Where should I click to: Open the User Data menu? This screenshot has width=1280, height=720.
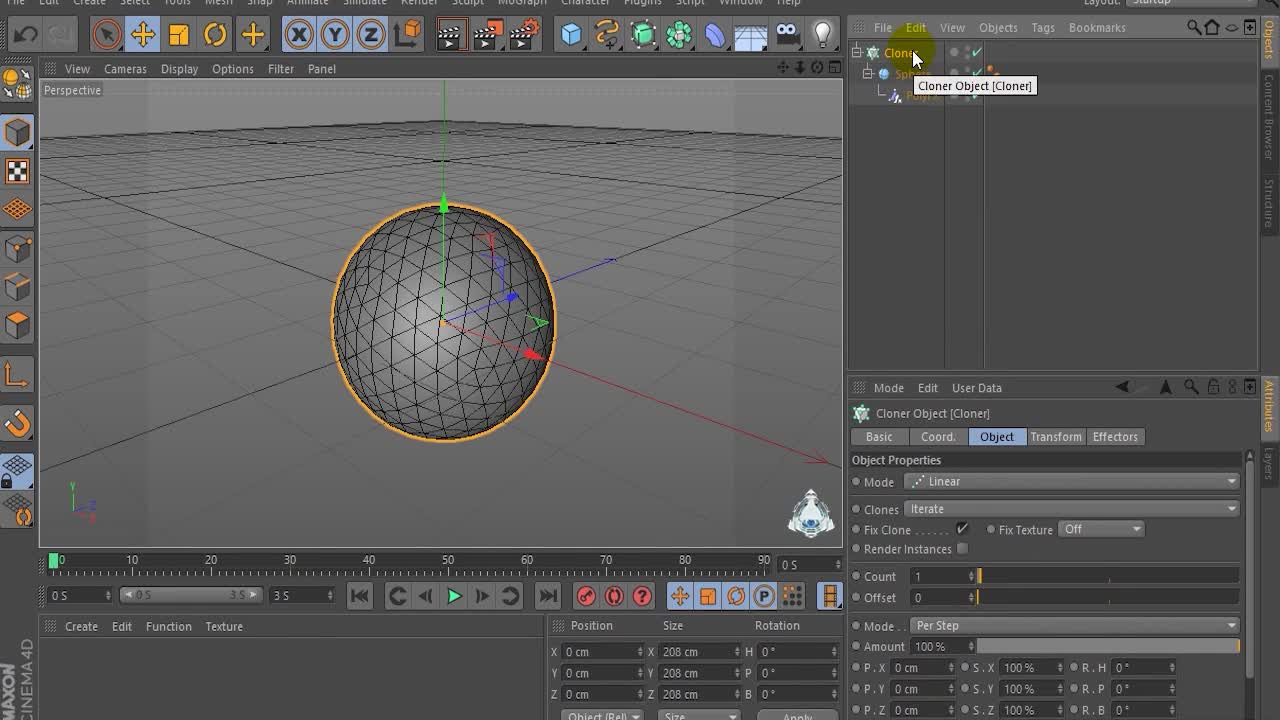click(976, 388)
